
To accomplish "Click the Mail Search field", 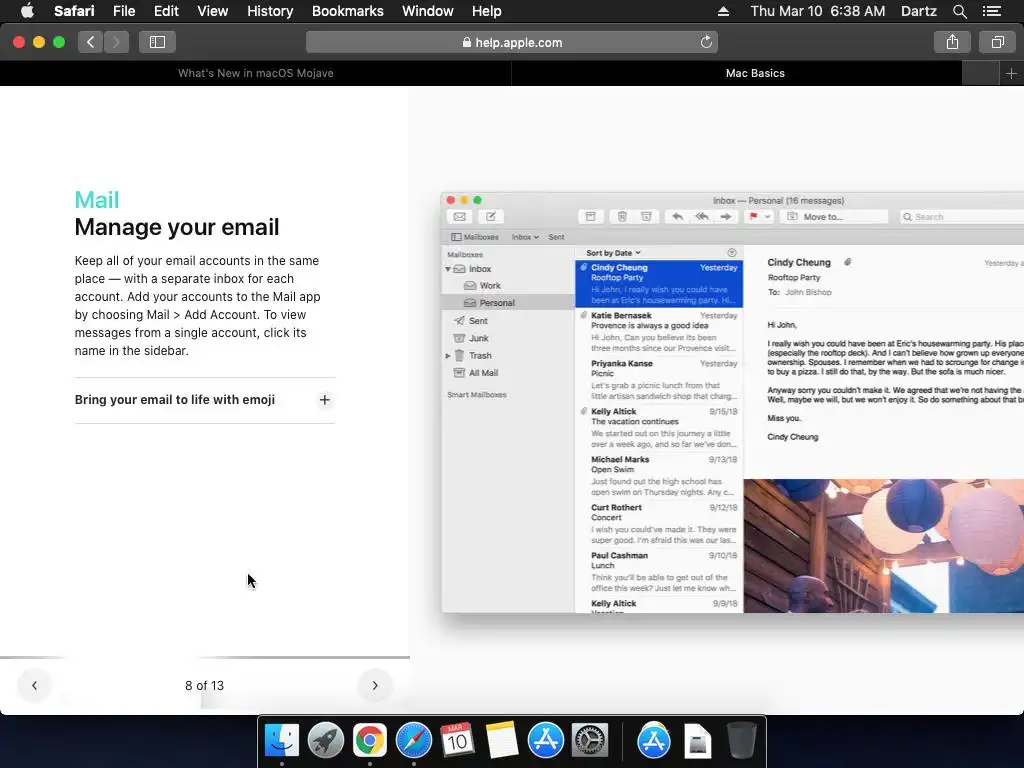I will [962, 217].
